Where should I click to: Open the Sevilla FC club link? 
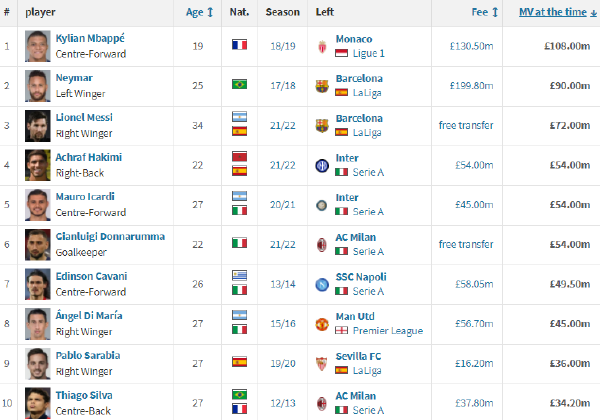(x=358, y=357)
